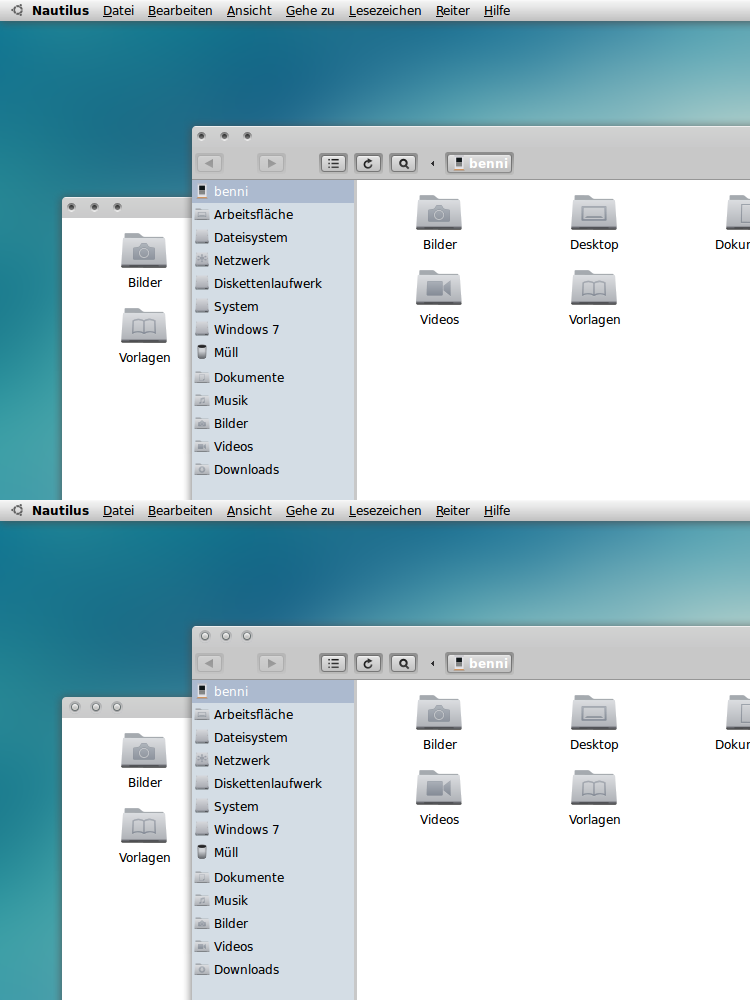Click Forward arrow in lower Nautilus toolbar
This screenshot has height=1000, width=750.
click(x=271, y=663)
